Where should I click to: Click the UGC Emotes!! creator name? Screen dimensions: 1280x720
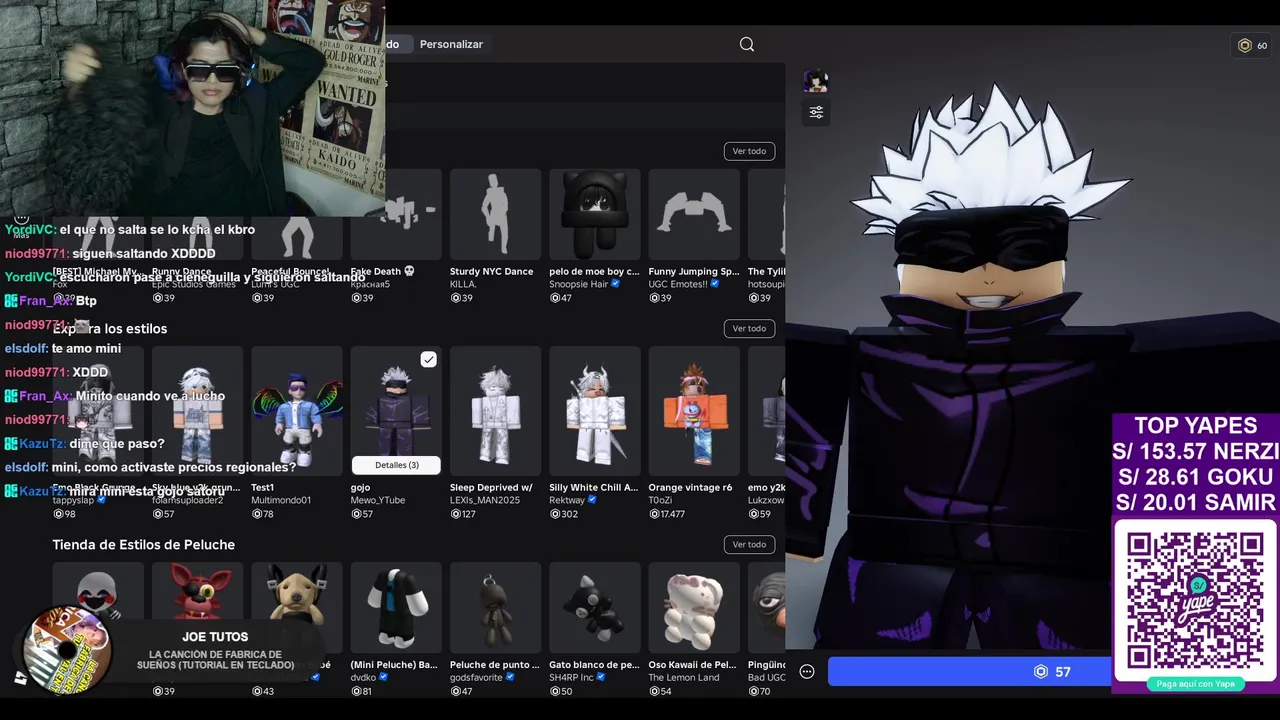coord(678,284)
